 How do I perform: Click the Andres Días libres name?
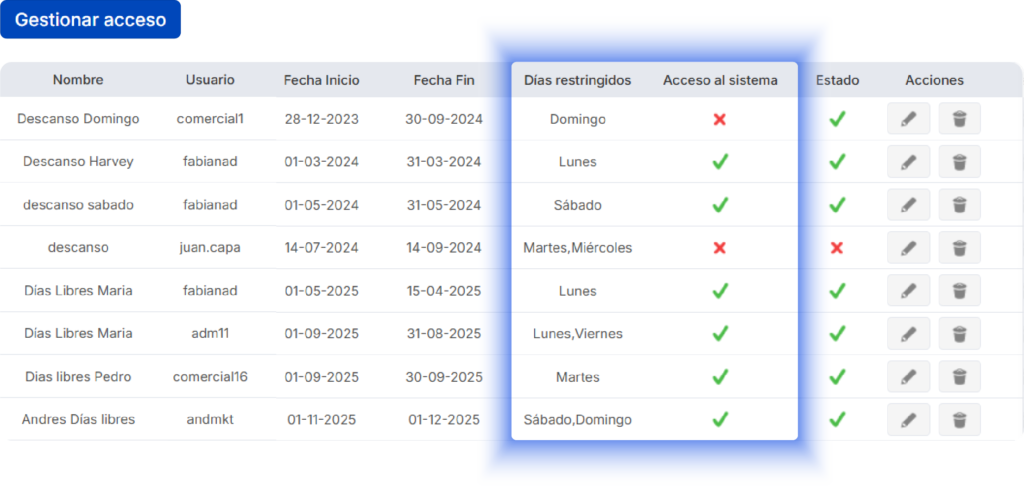(78, 420)
